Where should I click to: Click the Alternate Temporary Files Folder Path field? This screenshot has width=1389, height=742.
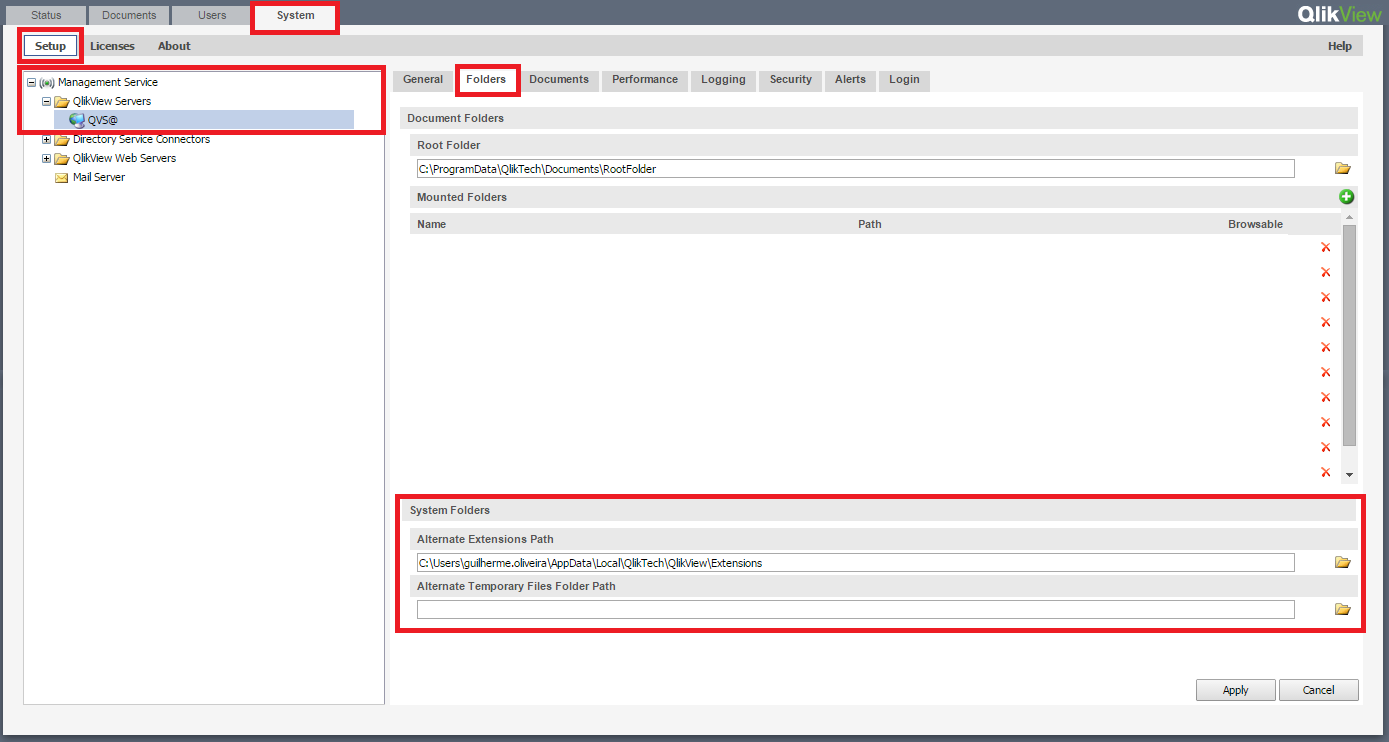pos(855,610)
